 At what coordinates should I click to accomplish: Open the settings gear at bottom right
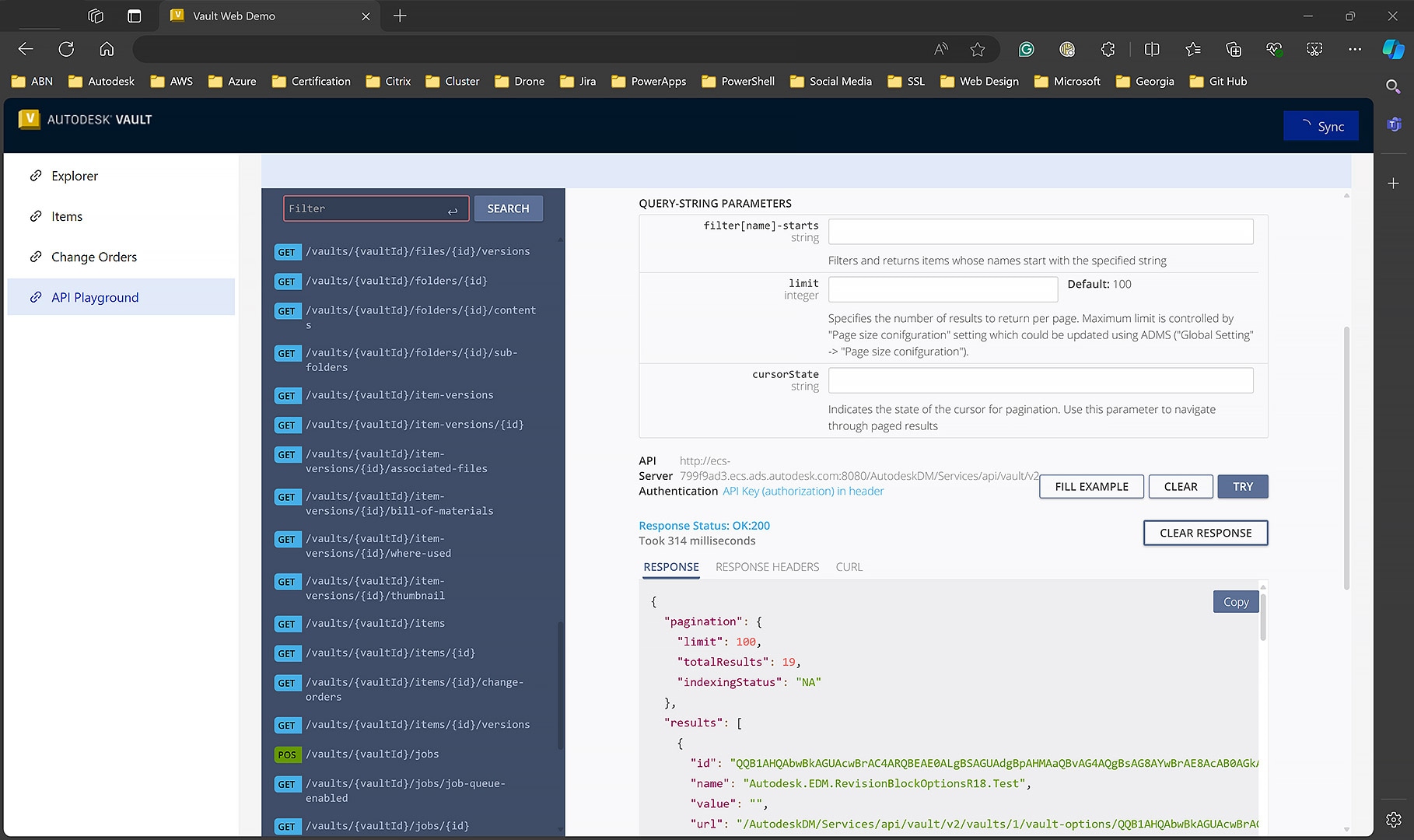pos(1395,819)
